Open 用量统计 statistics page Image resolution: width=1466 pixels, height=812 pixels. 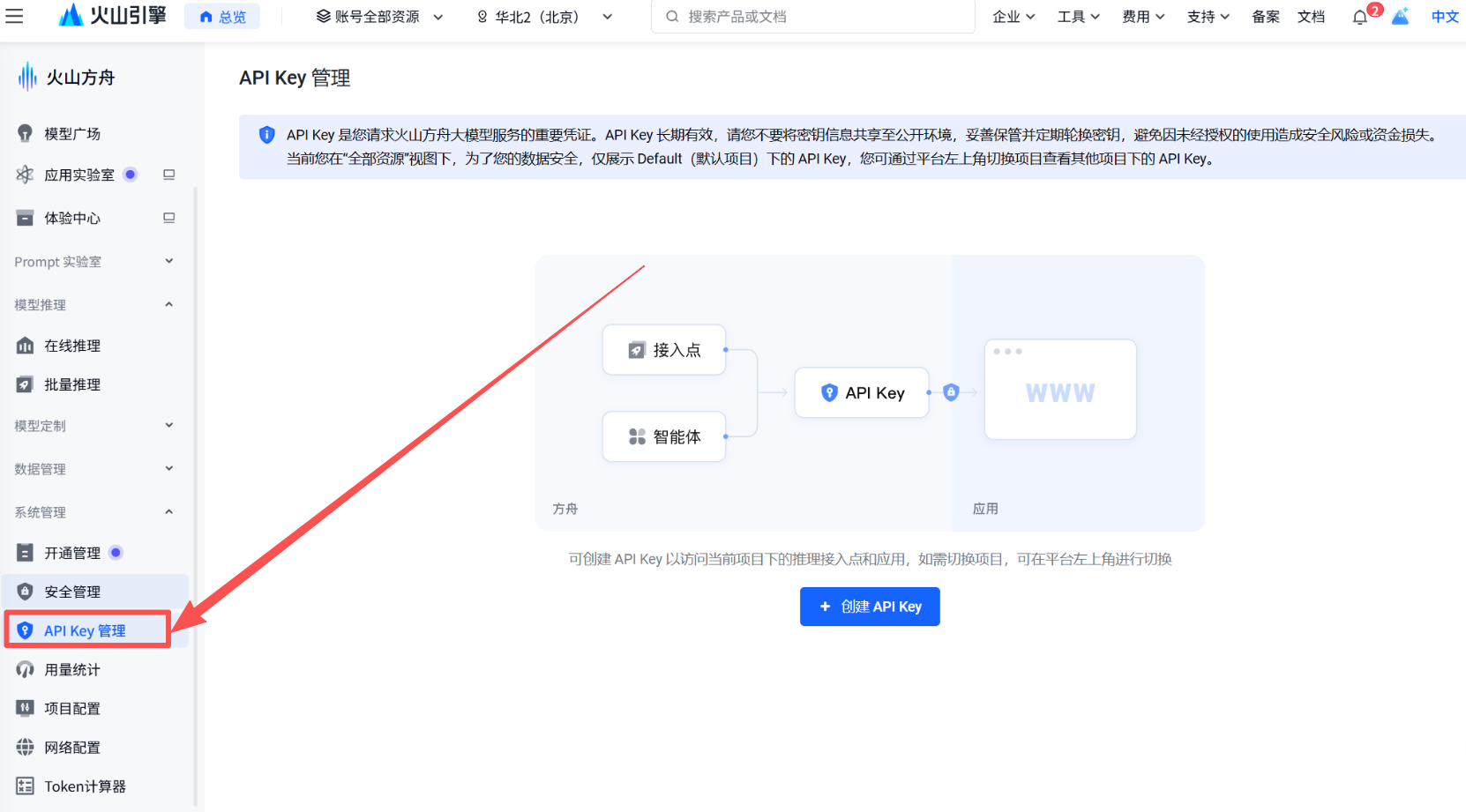pos(72,668)
